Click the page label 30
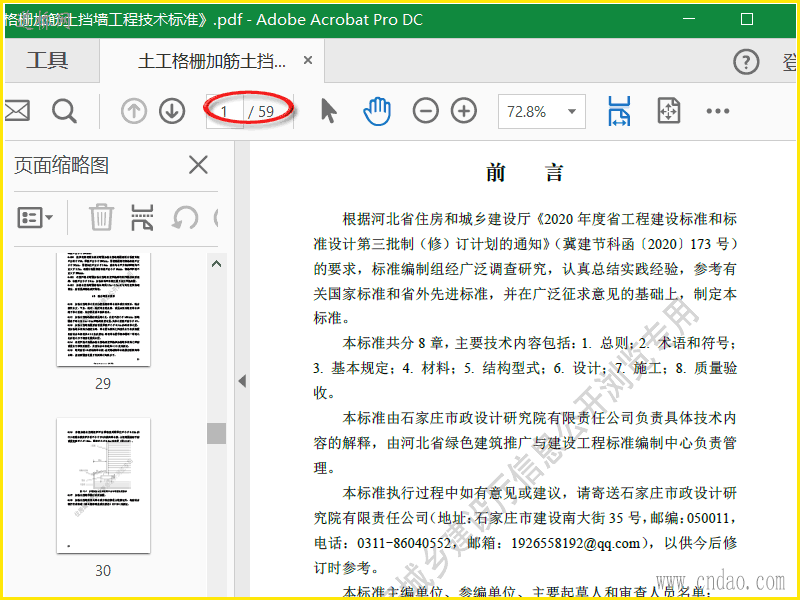The width and height of the screenshot is (800, 600). point(103,570)
